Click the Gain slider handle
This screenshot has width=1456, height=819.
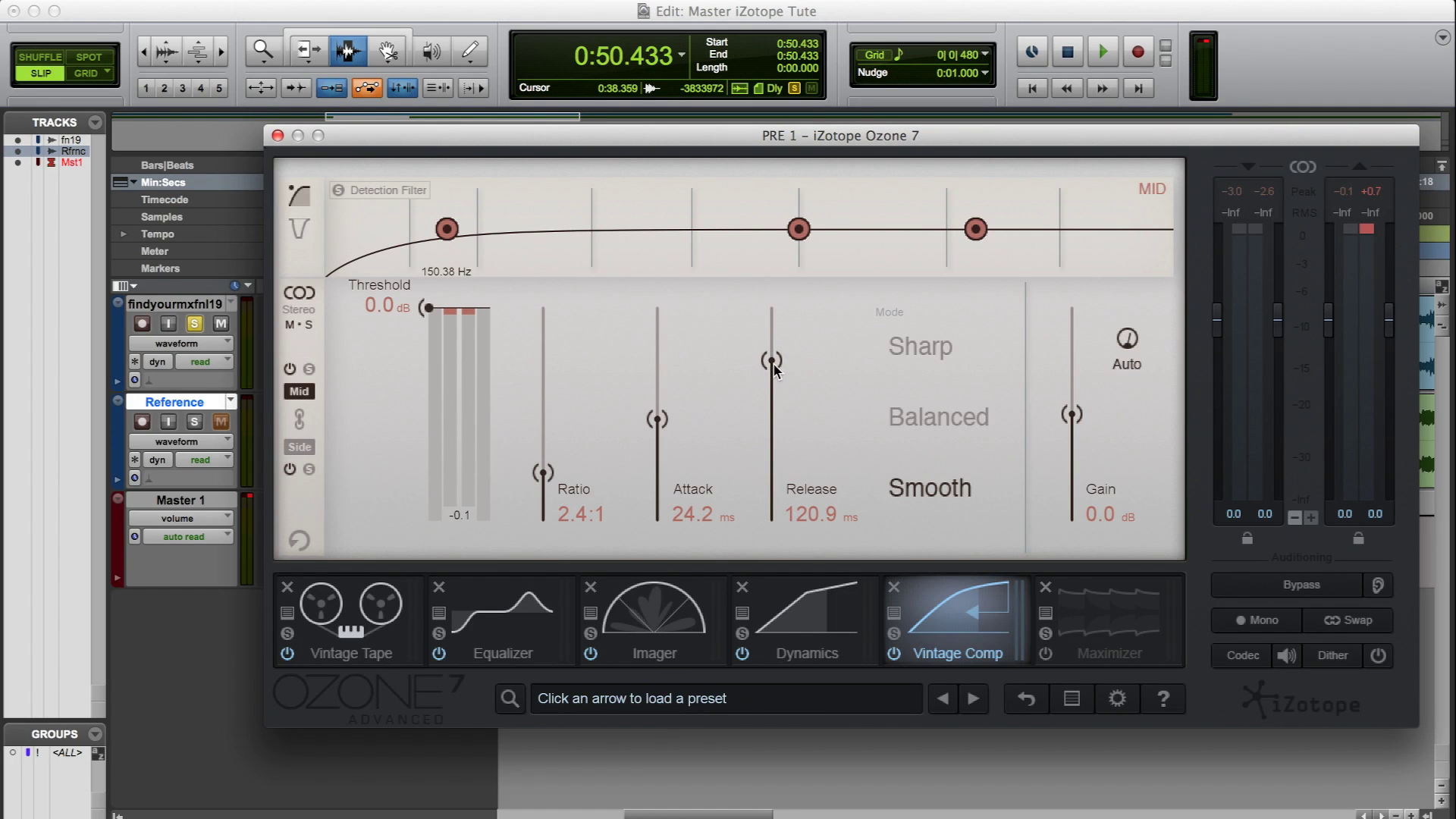(1072, 414)
